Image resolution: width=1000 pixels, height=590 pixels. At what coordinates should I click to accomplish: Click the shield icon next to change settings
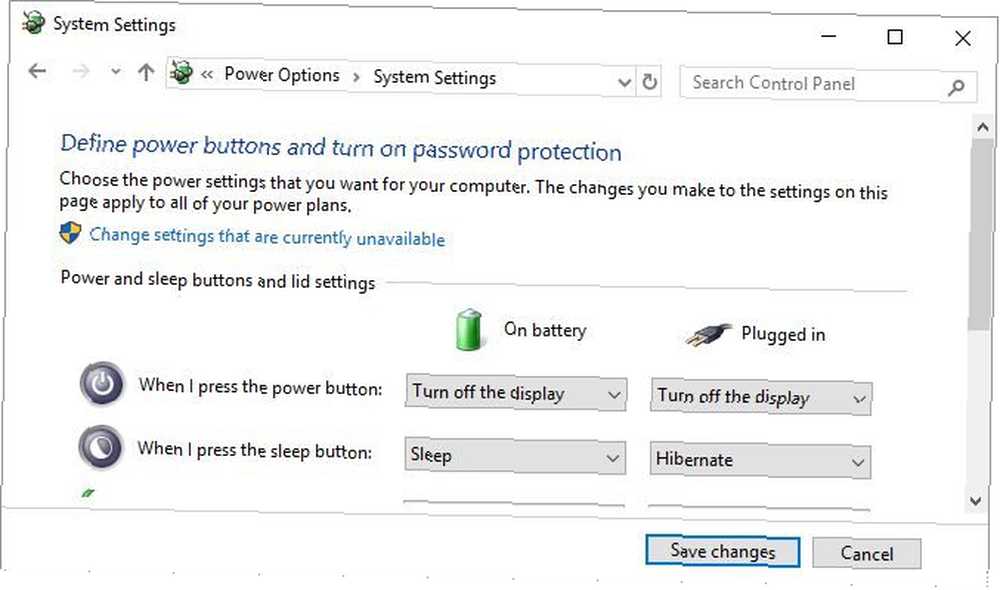coord(70,233)
